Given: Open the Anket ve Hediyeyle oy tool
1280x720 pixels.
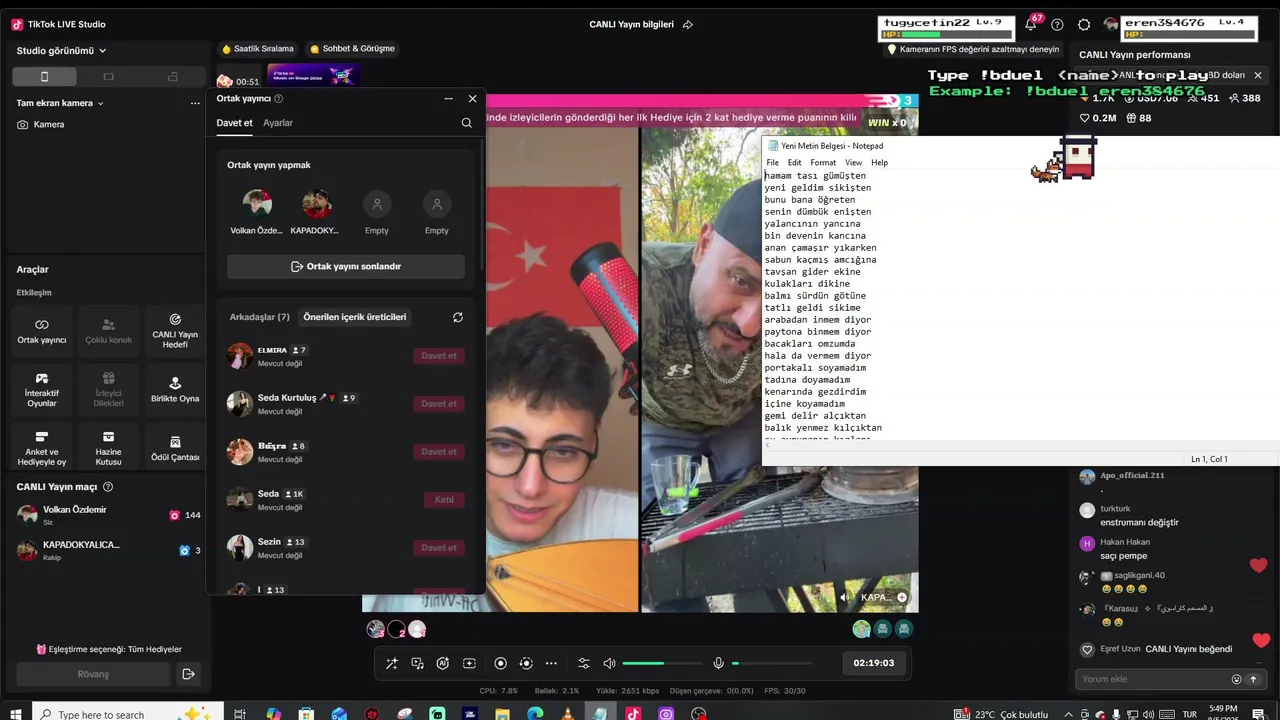Looking at the screenshot, I should coord(42,449).
